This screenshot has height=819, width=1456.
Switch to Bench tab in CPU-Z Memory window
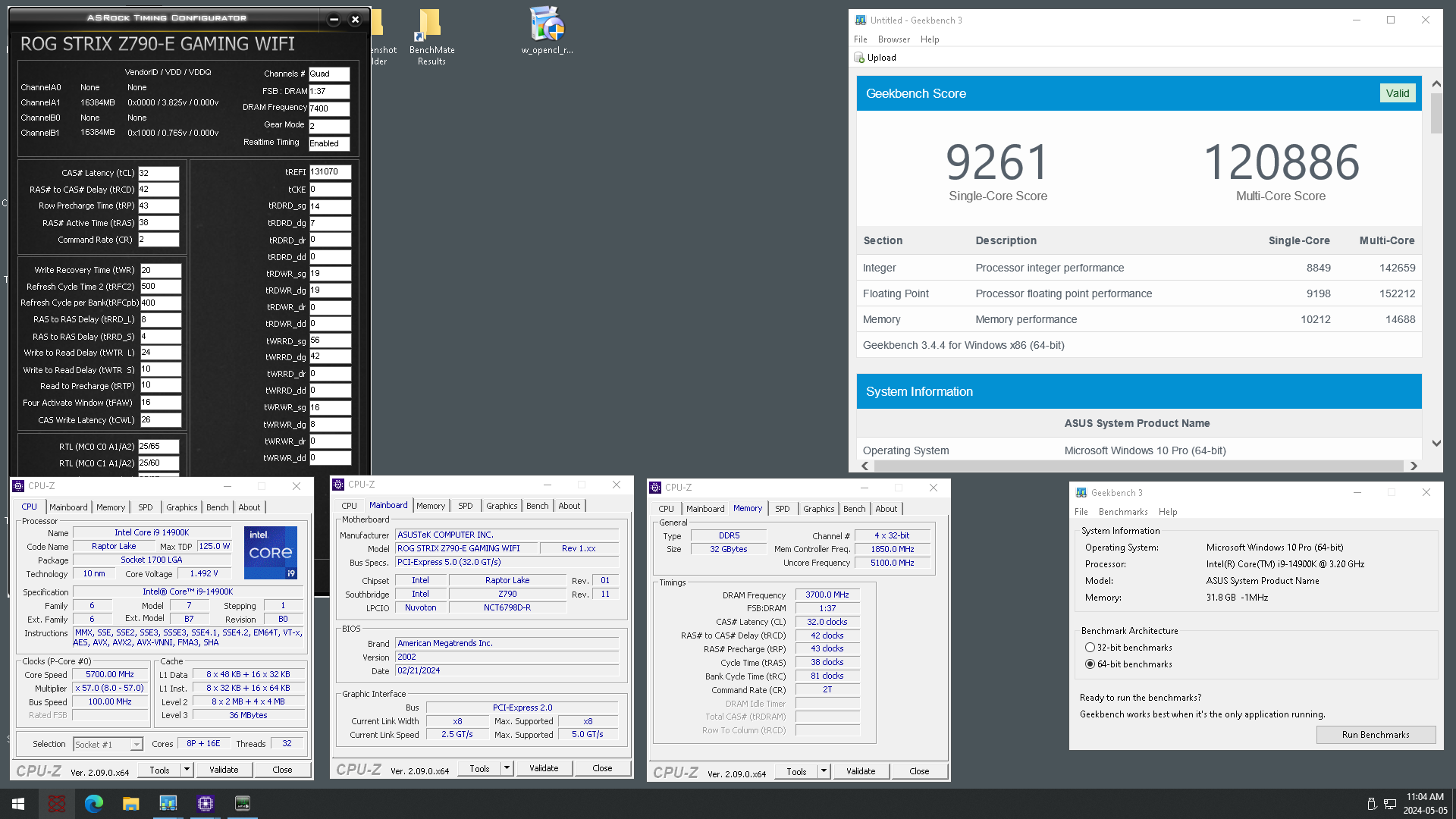(x=854, y=509)
